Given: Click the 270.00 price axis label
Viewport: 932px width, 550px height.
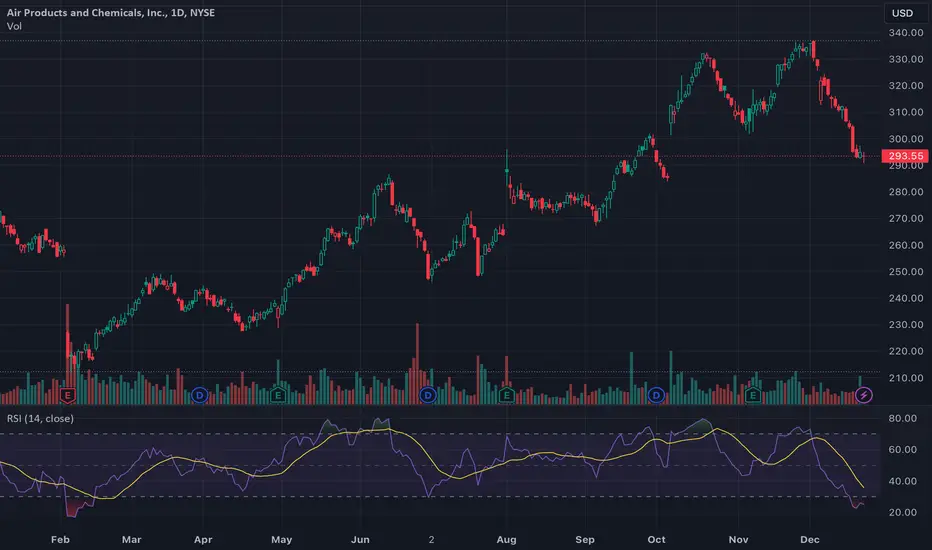Looking at the screenshot, I should [x=906, y=219].
